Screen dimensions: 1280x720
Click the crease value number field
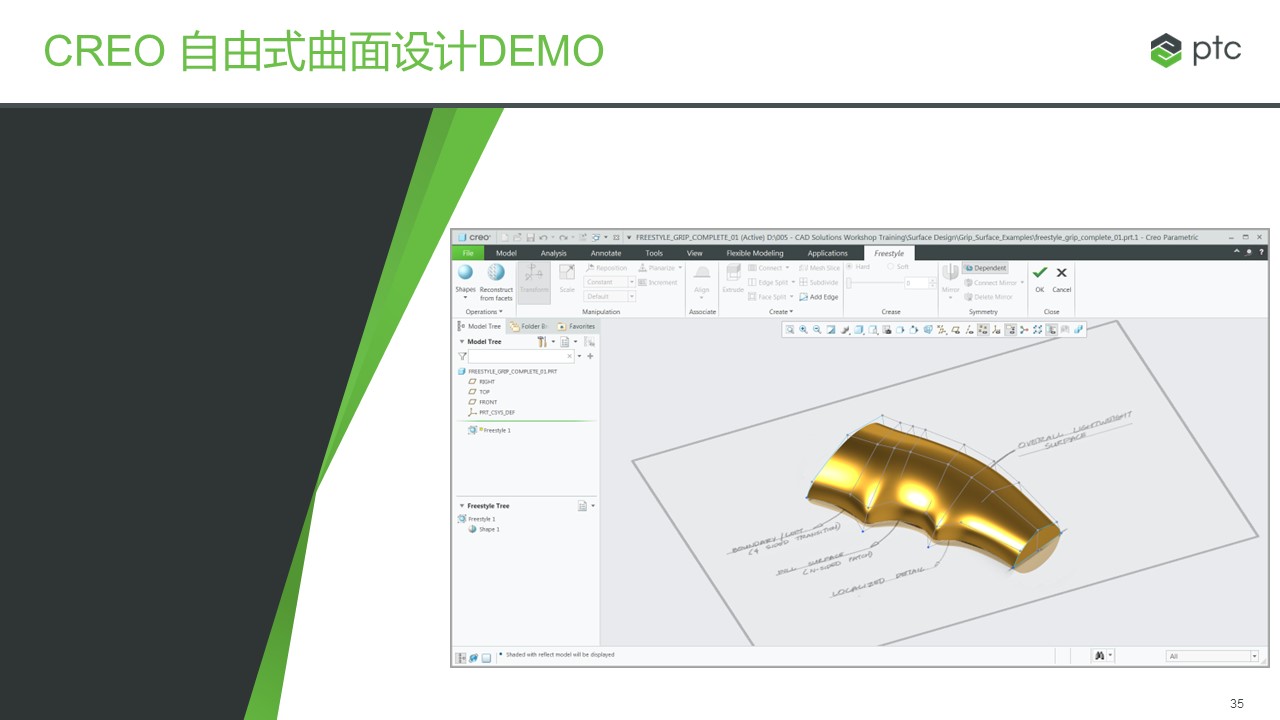point(915,283)
